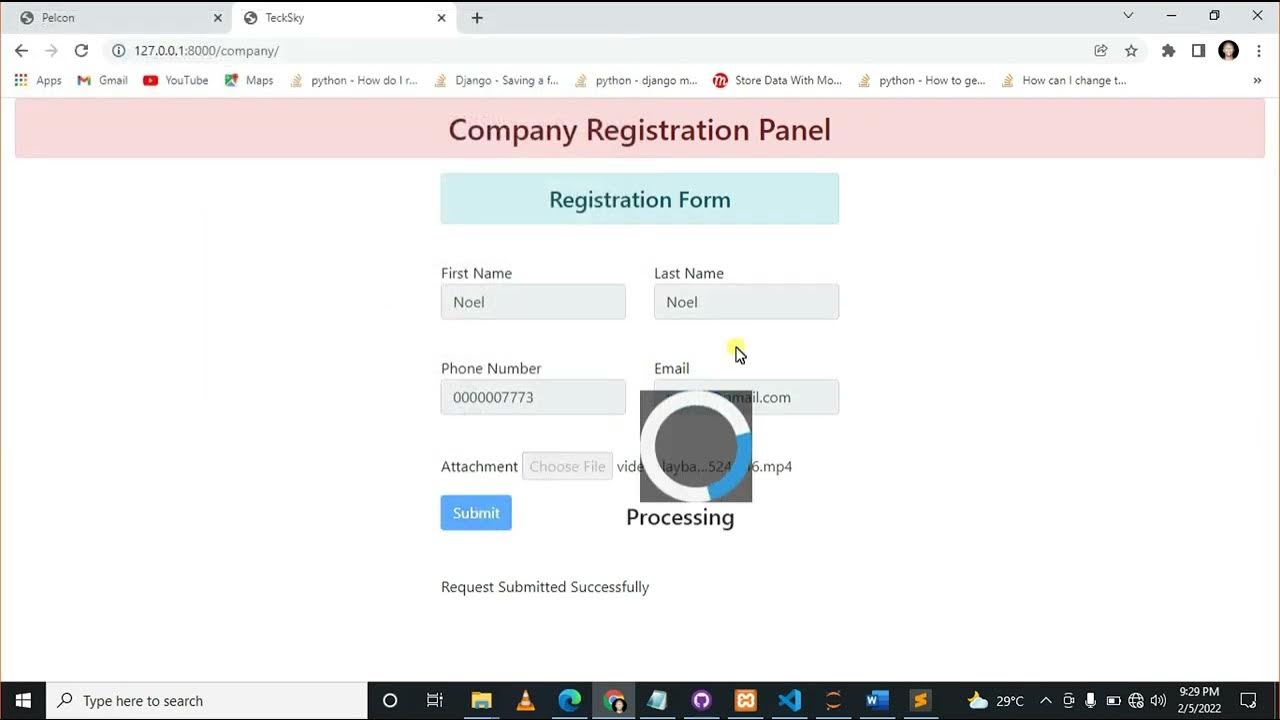Launch VLC media player from taskbar

tap(525, 700)
